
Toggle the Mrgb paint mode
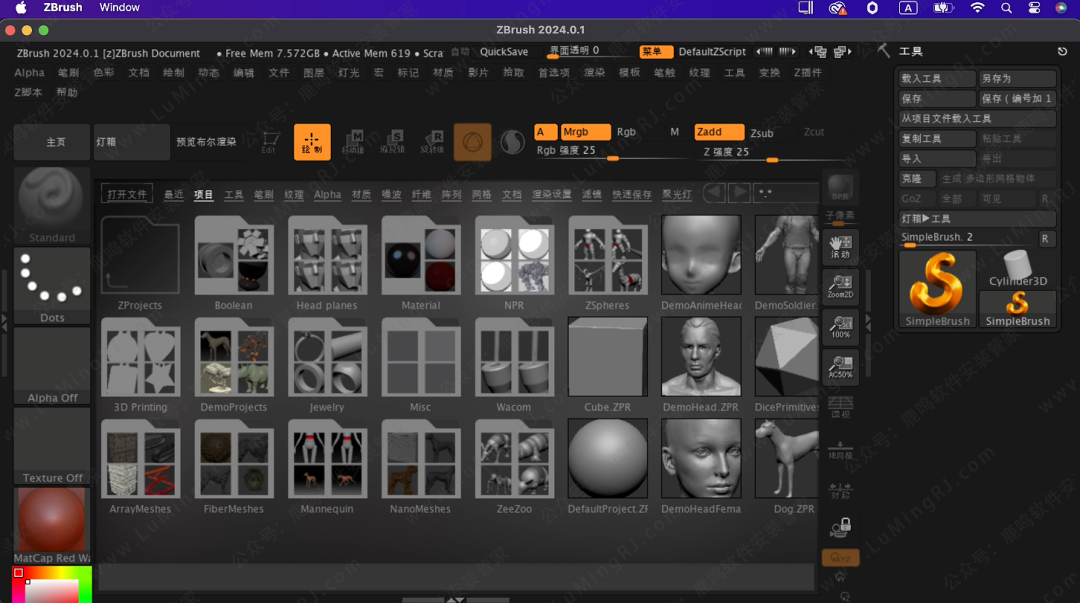tap(585, 132)
